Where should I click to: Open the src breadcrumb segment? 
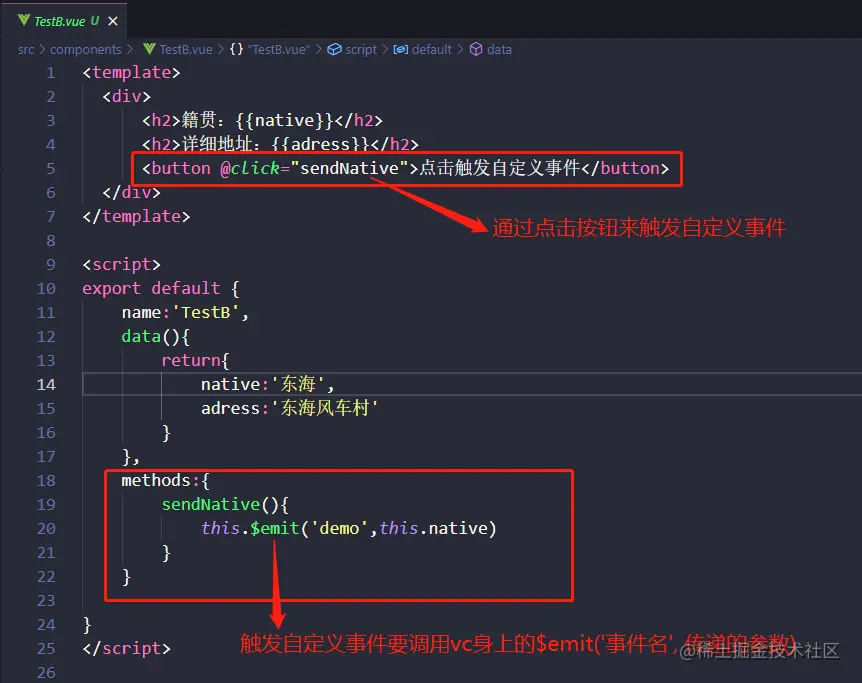point(26,49)
